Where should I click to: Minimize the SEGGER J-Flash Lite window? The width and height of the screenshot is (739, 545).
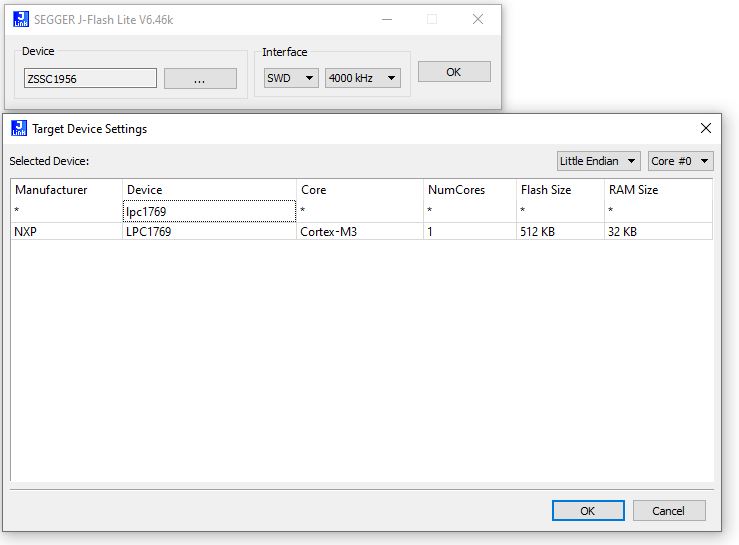(x=387, y=19)
